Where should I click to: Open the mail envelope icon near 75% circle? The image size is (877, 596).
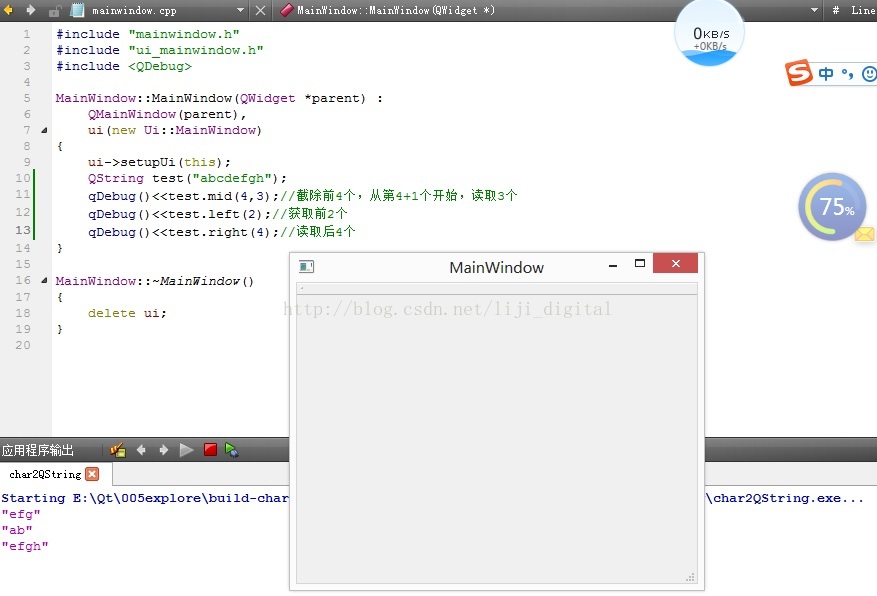[x=864, y=234]
